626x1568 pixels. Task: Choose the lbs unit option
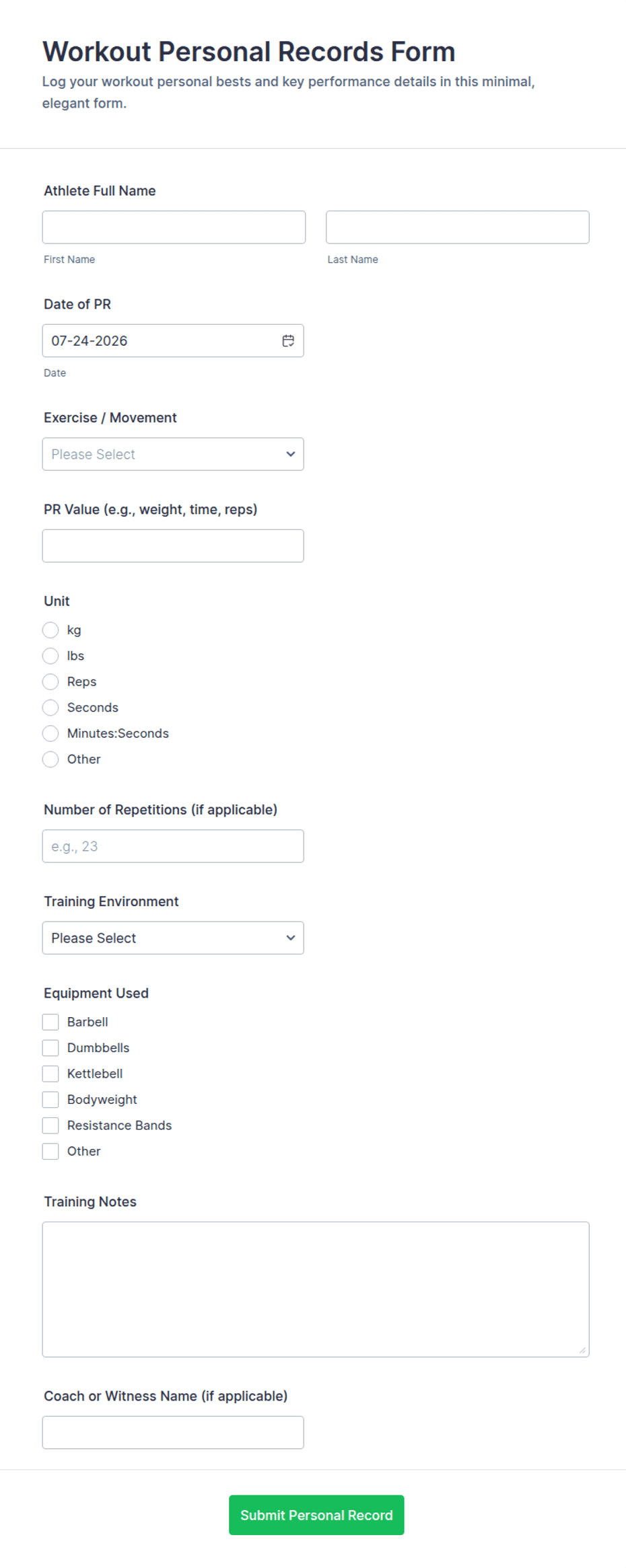[50, 656]
